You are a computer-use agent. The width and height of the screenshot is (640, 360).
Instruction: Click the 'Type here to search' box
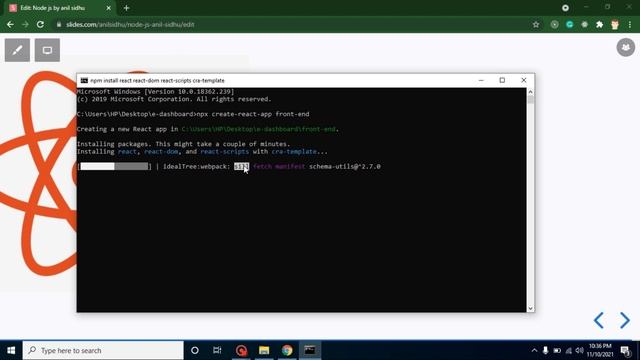point(103,350)
